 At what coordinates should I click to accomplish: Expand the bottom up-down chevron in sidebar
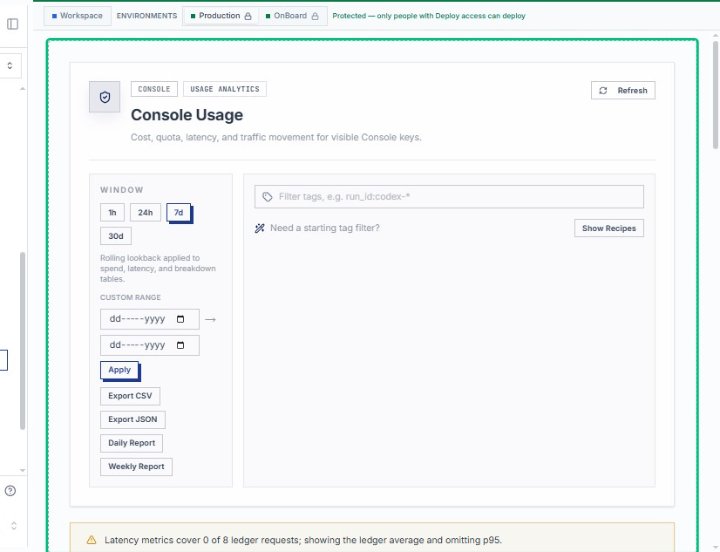14,525
